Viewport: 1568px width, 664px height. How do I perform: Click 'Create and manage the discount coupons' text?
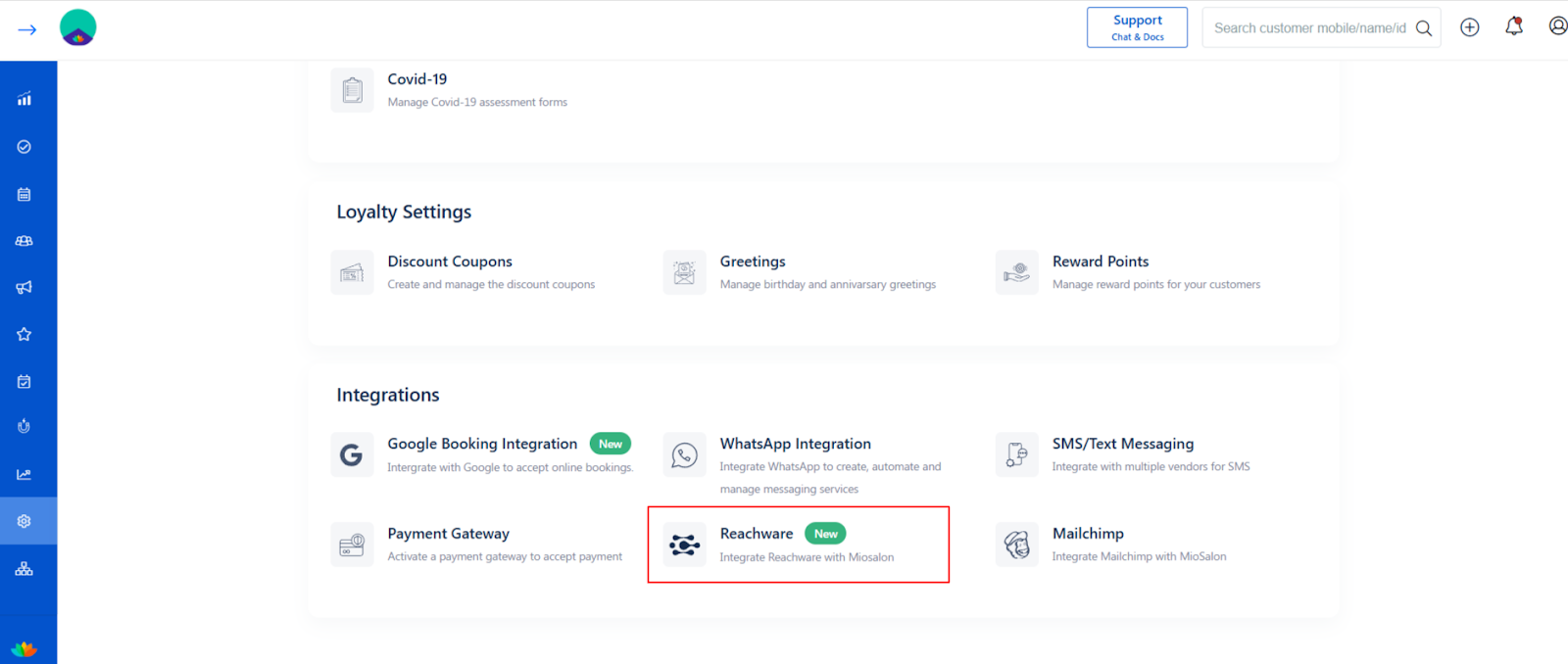coord(491,284)
